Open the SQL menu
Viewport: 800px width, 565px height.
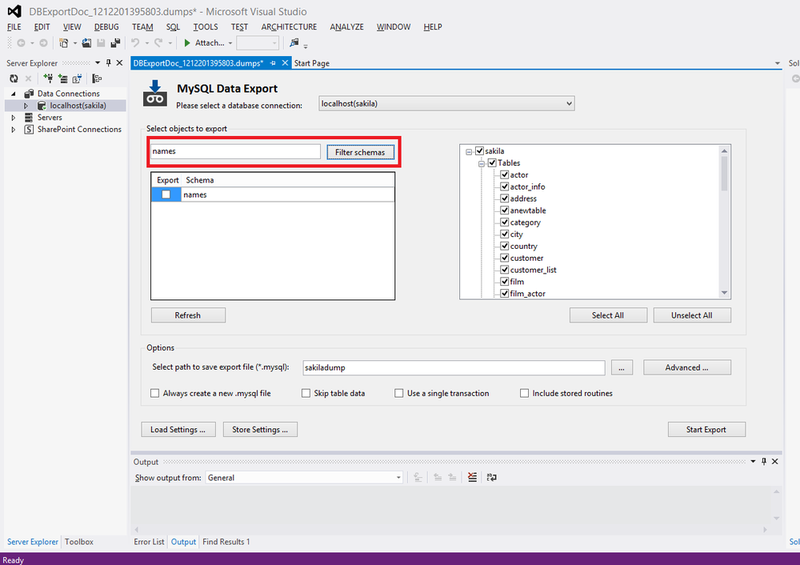coord(173,27)
